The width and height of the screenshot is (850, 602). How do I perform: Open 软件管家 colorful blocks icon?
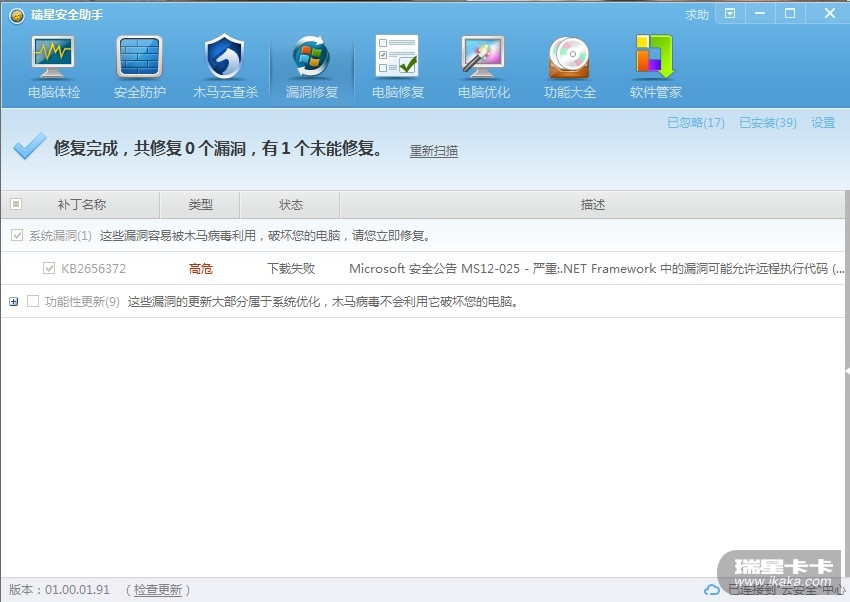click(x=655, y=56)
